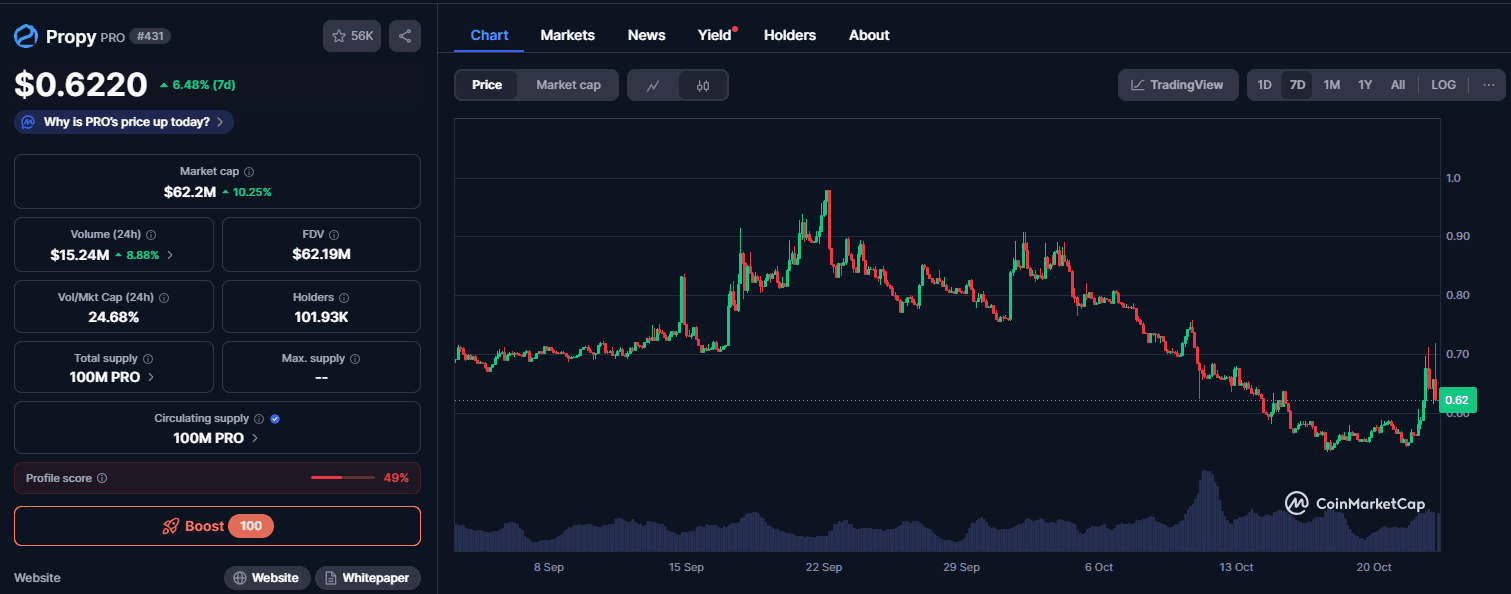Toggle LOG scale on the chart

pos(1443,84)
